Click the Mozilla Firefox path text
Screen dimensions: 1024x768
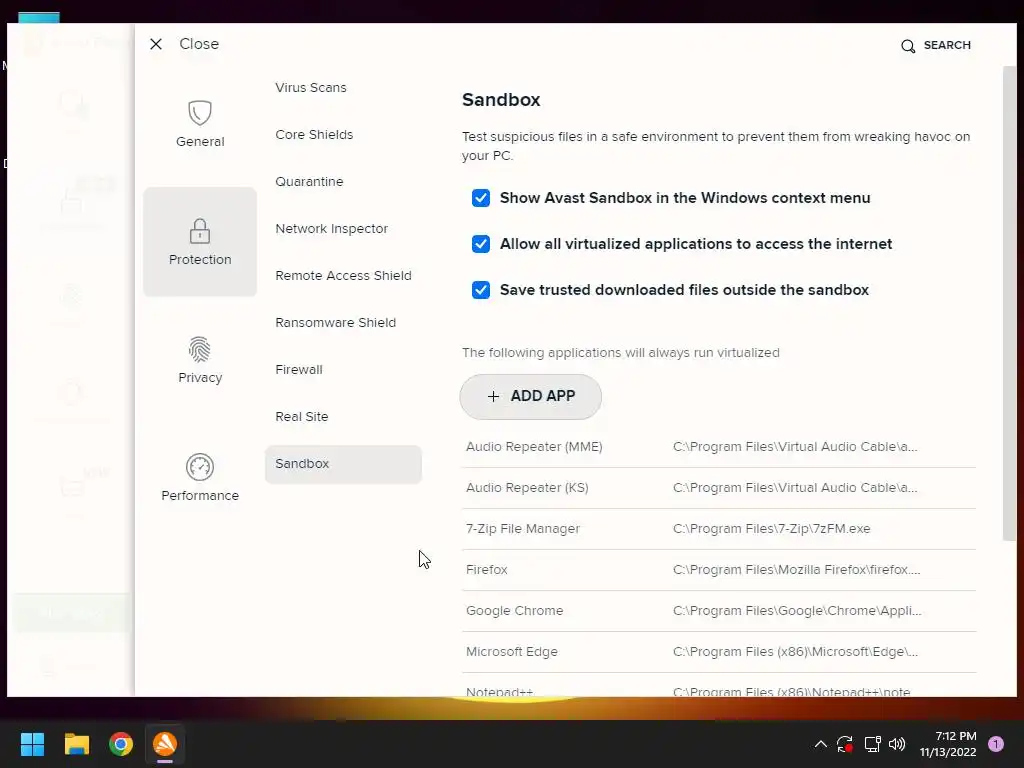[x=796, y=569]
